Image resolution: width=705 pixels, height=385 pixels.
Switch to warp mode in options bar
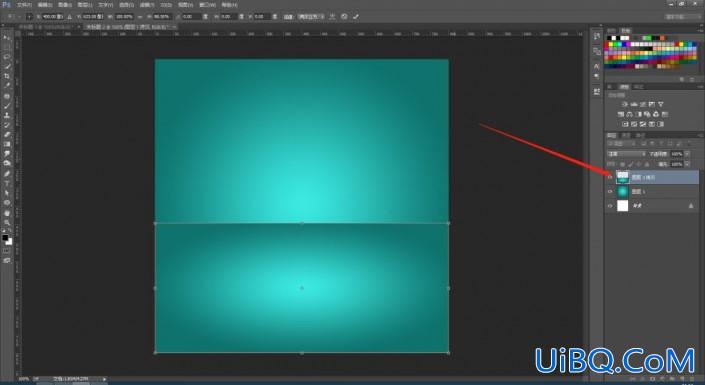pyautogui.click(x=332, y=17)
